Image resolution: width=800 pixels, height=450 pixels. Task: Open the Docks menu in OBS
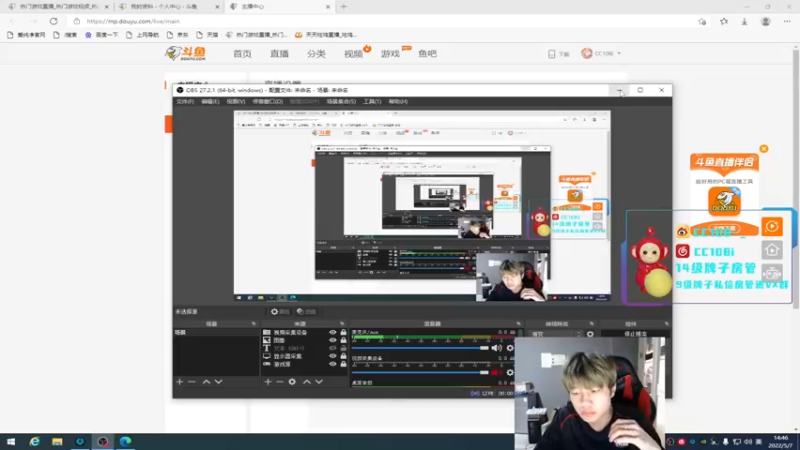tap(267, 102)
